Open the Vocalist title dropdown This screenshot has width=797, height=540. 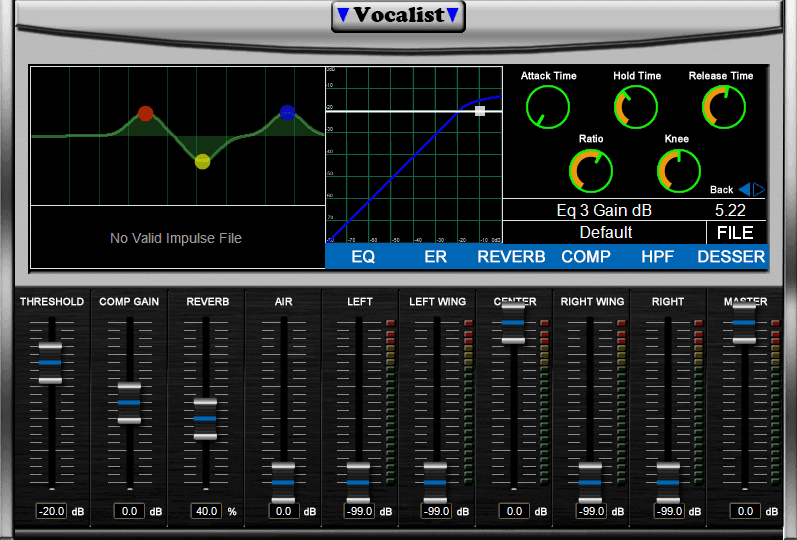pyautogui.click(x=398, y=16)
